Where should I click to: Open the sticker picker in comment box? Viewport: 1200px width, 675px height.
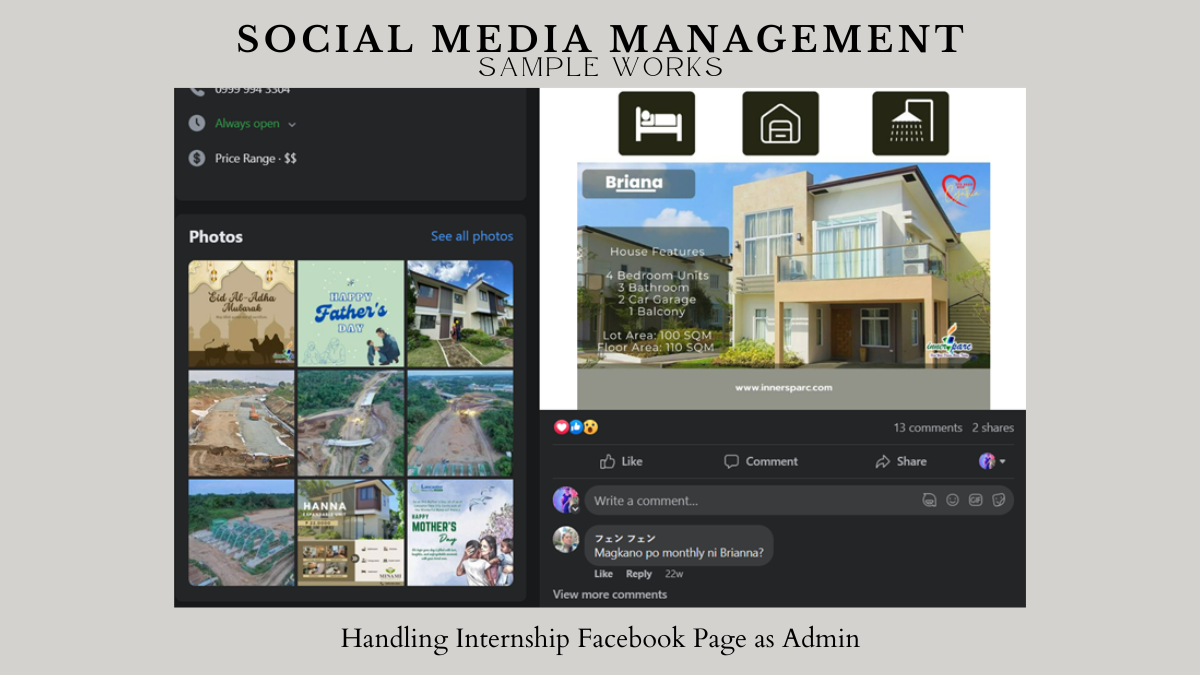pyautogui.click(x=999, y=500)
